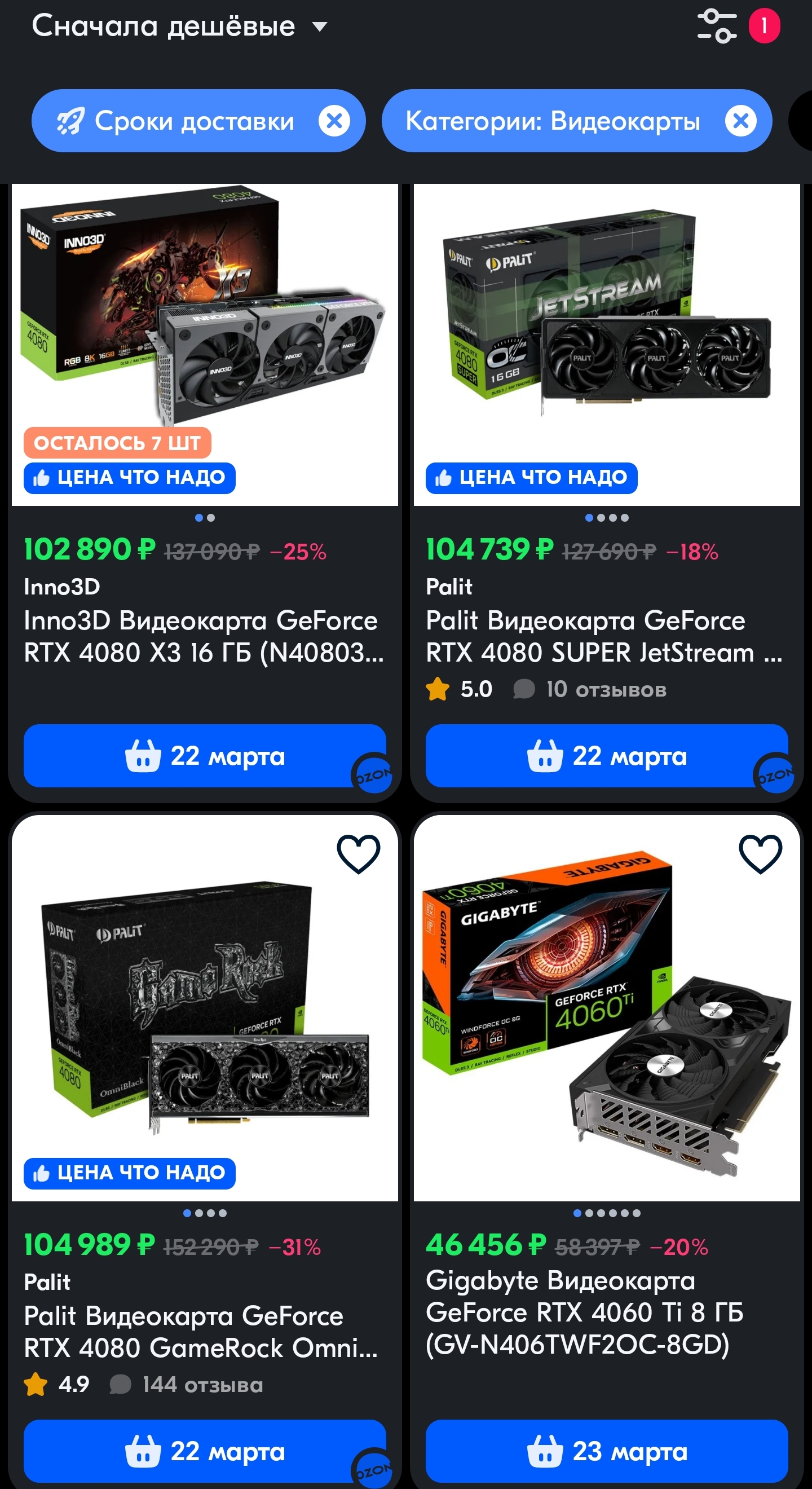Remove the Категории: Видеокарты filter
Viewport: 812px width, 1489px height.
coord(741,121)
